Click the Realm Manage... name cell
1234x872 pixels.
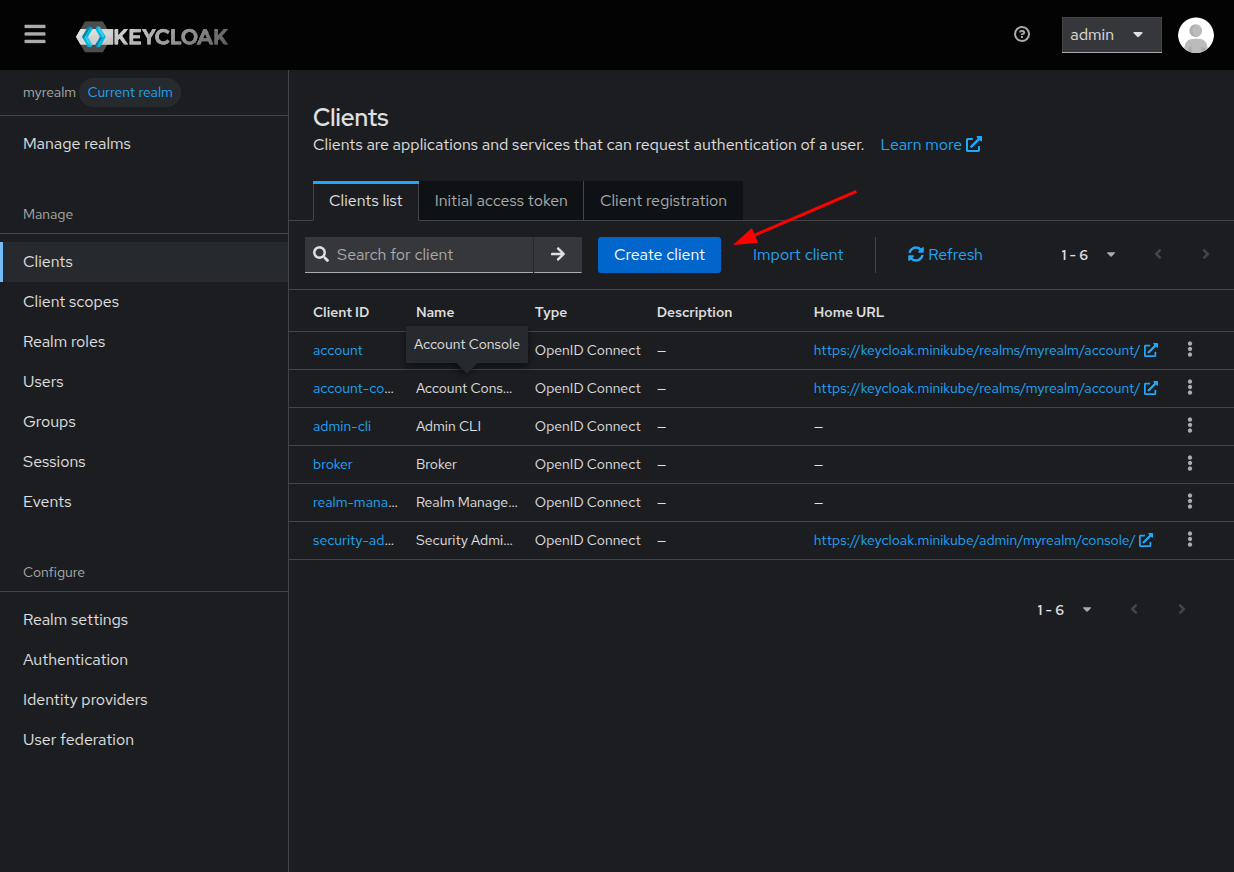point(467,502)
